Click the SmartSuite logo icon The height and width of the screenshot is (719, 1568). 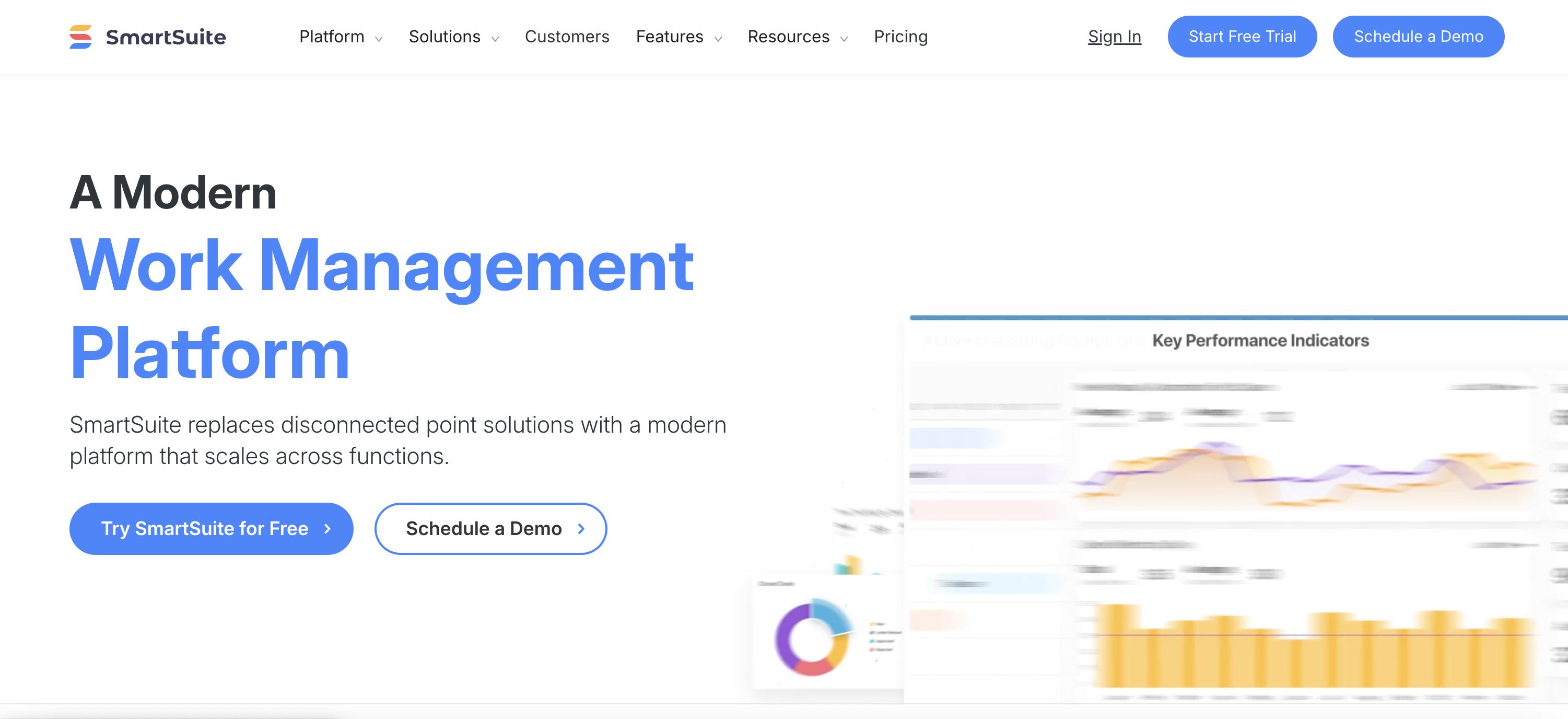click(80, 37)
